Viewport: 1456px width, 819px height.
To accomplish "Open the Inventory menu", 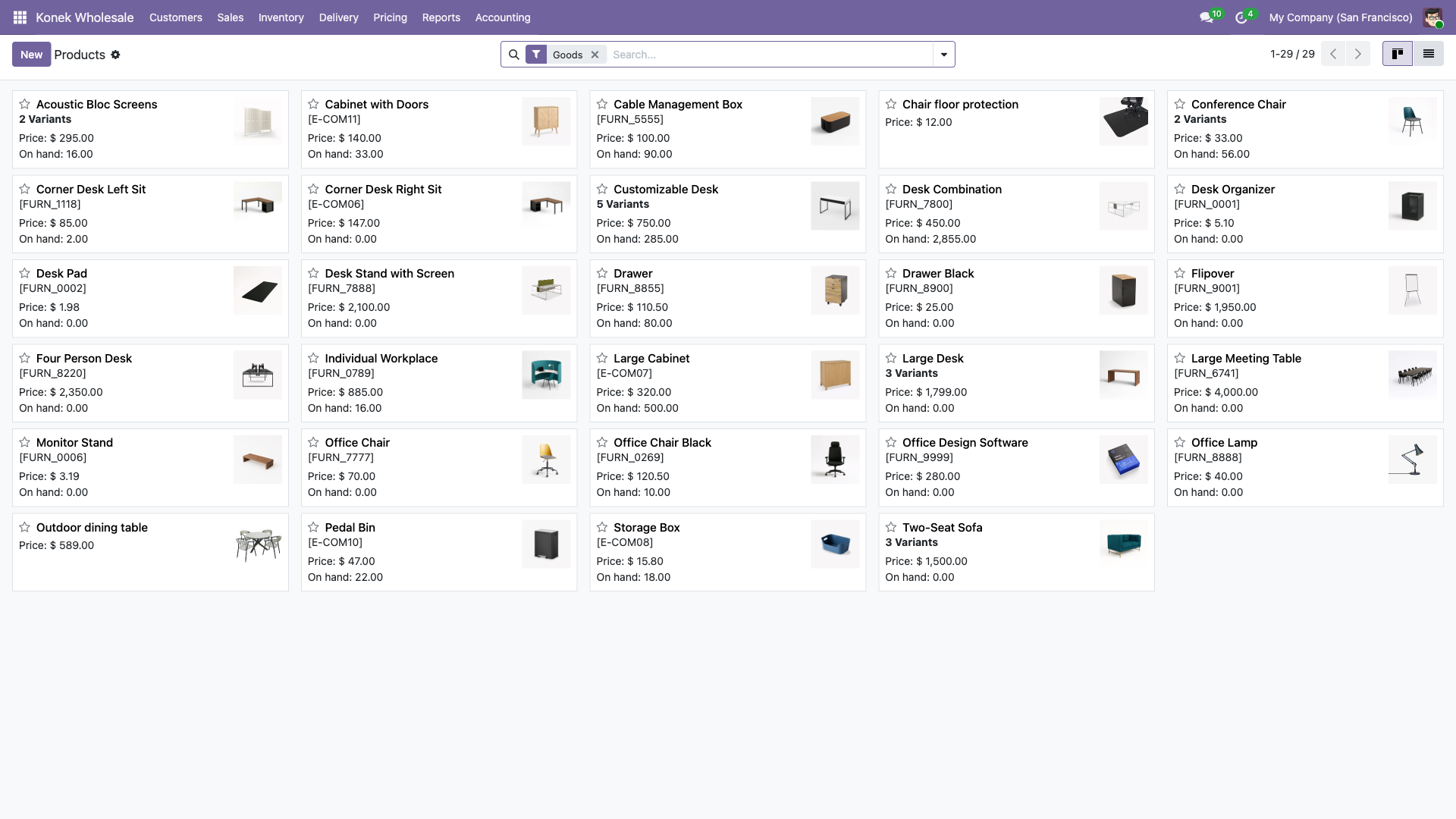I will (x=281, y=17).
